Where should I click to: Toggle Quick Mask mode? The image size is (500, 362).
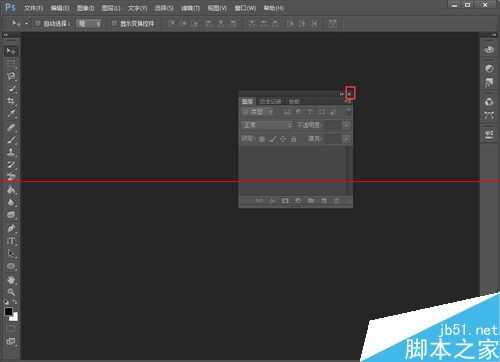coord(11,329)
